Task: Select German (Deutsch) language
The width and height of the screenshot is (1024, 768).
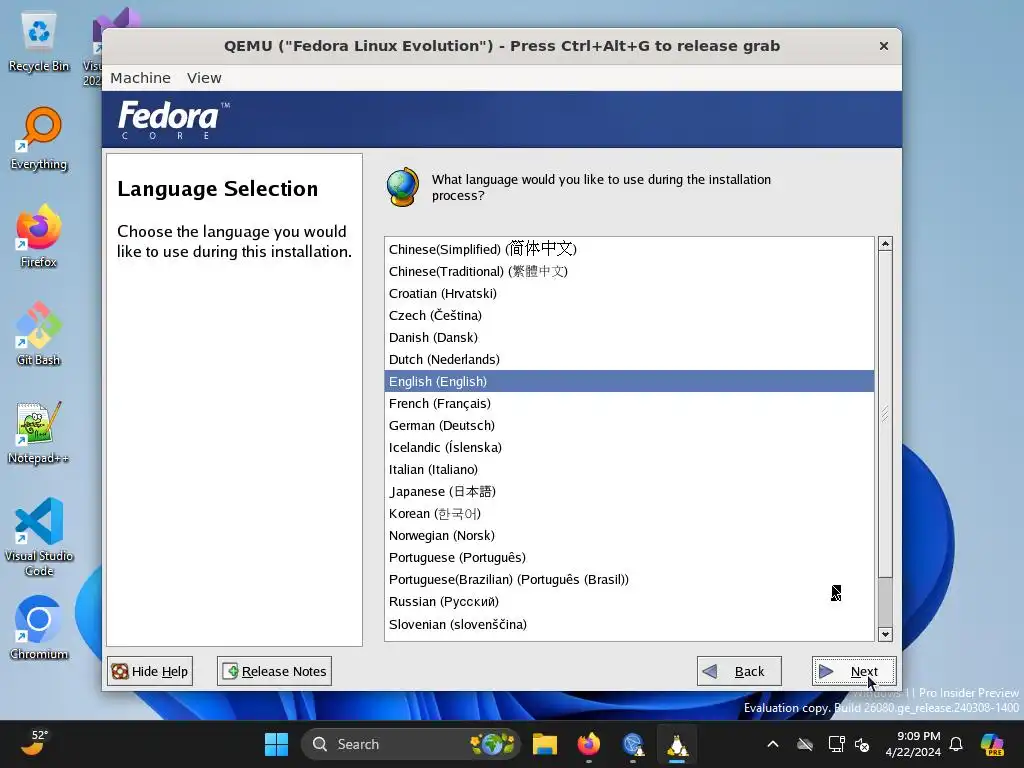Action: [629, 426]
